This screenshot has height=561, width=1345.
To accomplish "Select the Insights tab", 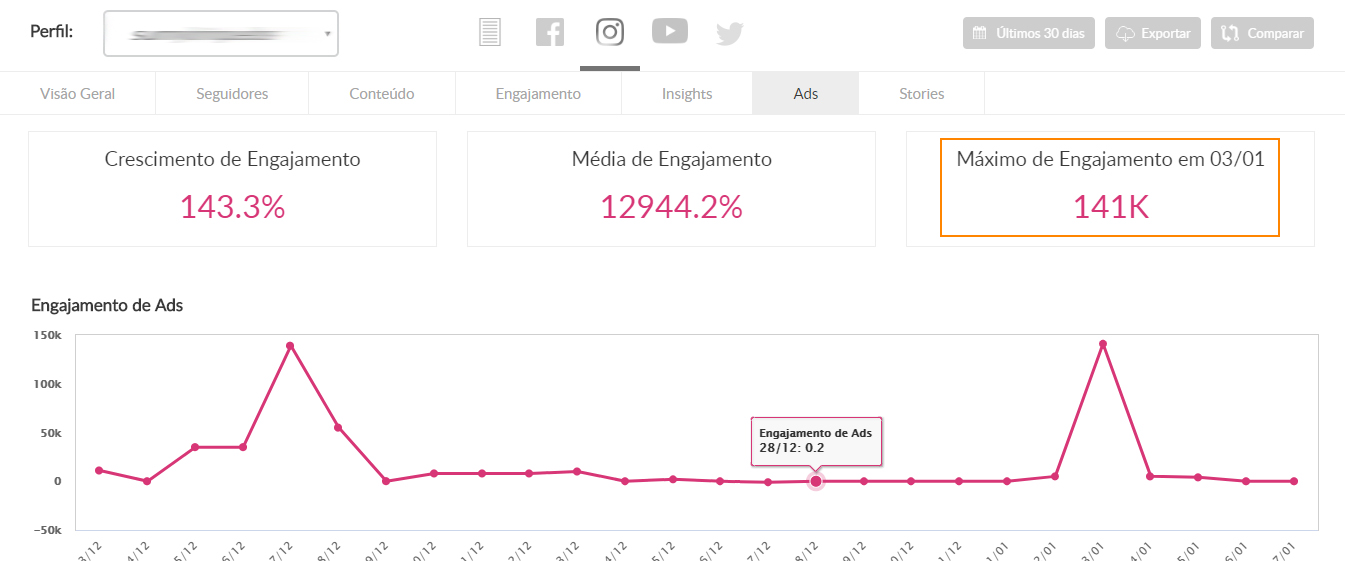I will pyautogui.click(x=687, y=93).
